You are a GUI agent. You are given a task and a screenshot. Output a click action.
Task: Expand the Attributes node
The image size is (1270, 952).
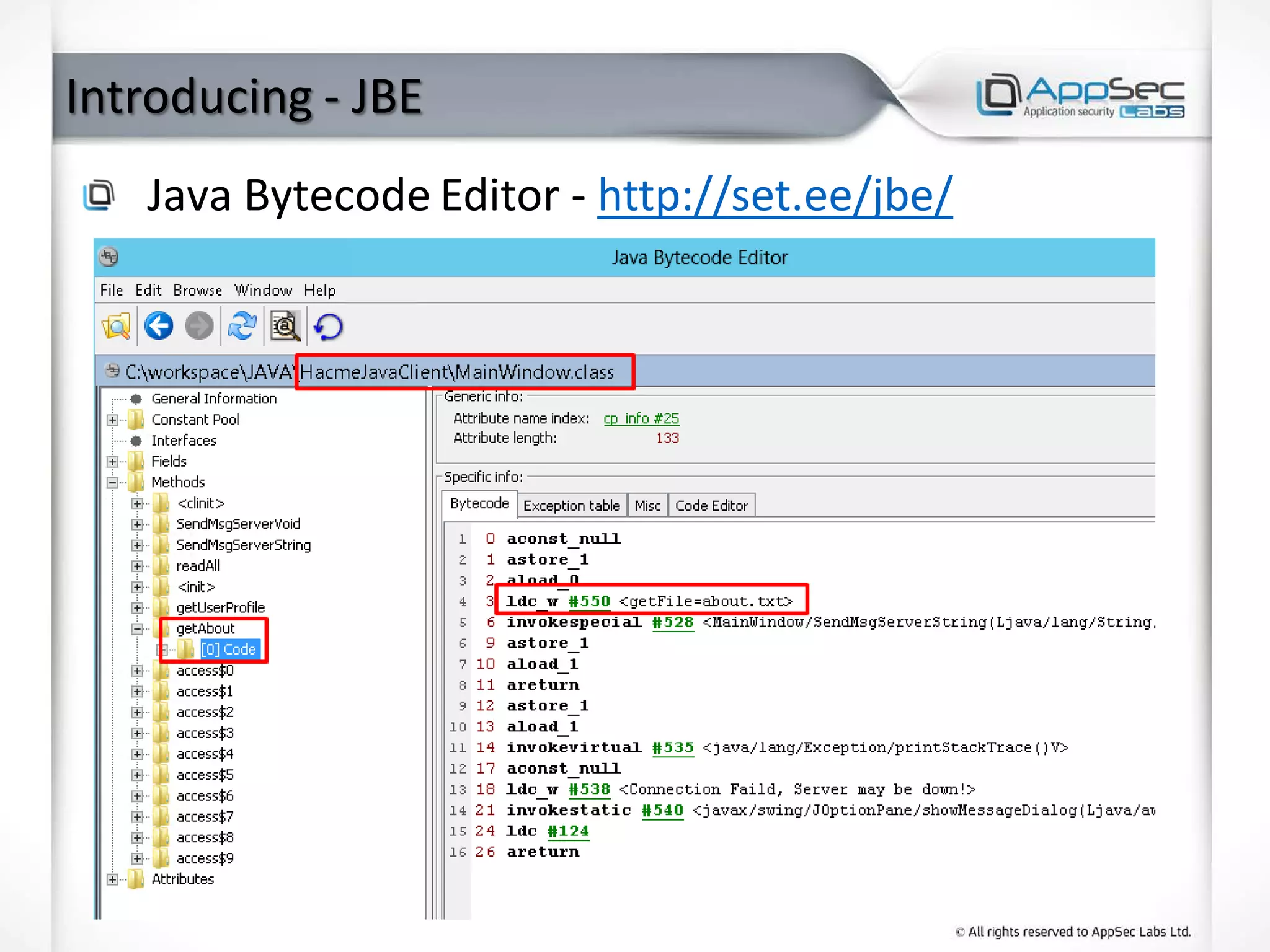[112, 879]
